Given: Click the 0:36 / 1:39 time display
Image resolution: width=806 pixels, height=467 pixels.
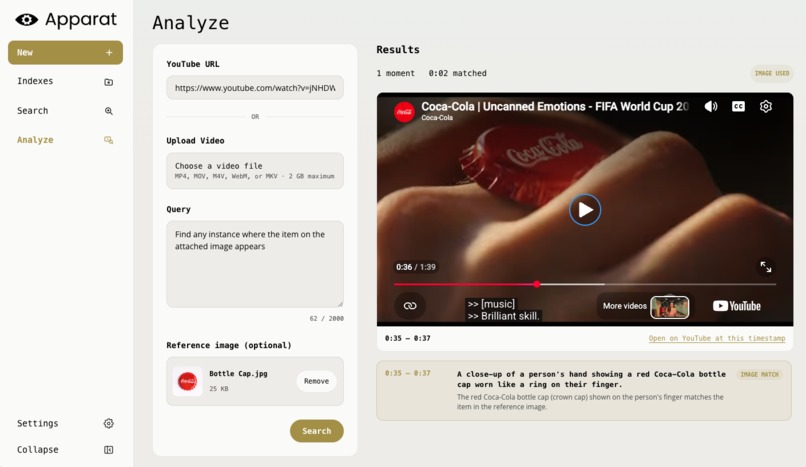Looking at the screenshot, I should tap(415, 267).
